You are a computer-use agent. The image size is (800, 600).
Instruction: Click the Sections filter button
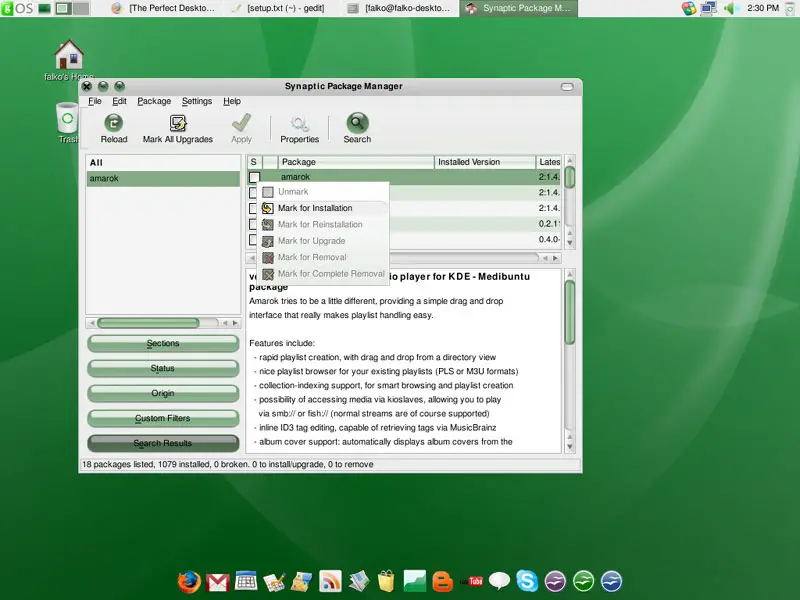click(163, 343)
